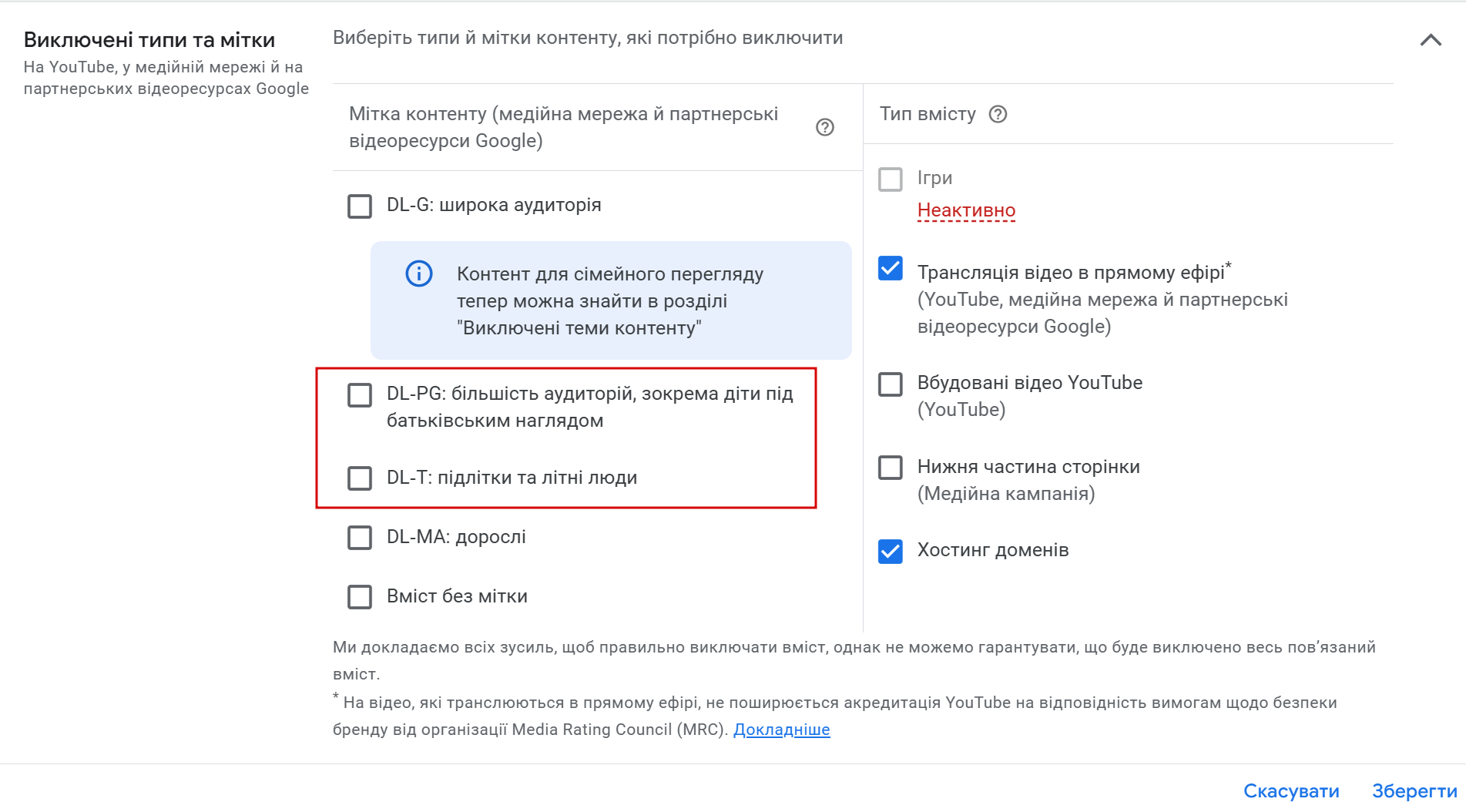
Task: Click help icon beside content label header
Action: click(824, 127)
